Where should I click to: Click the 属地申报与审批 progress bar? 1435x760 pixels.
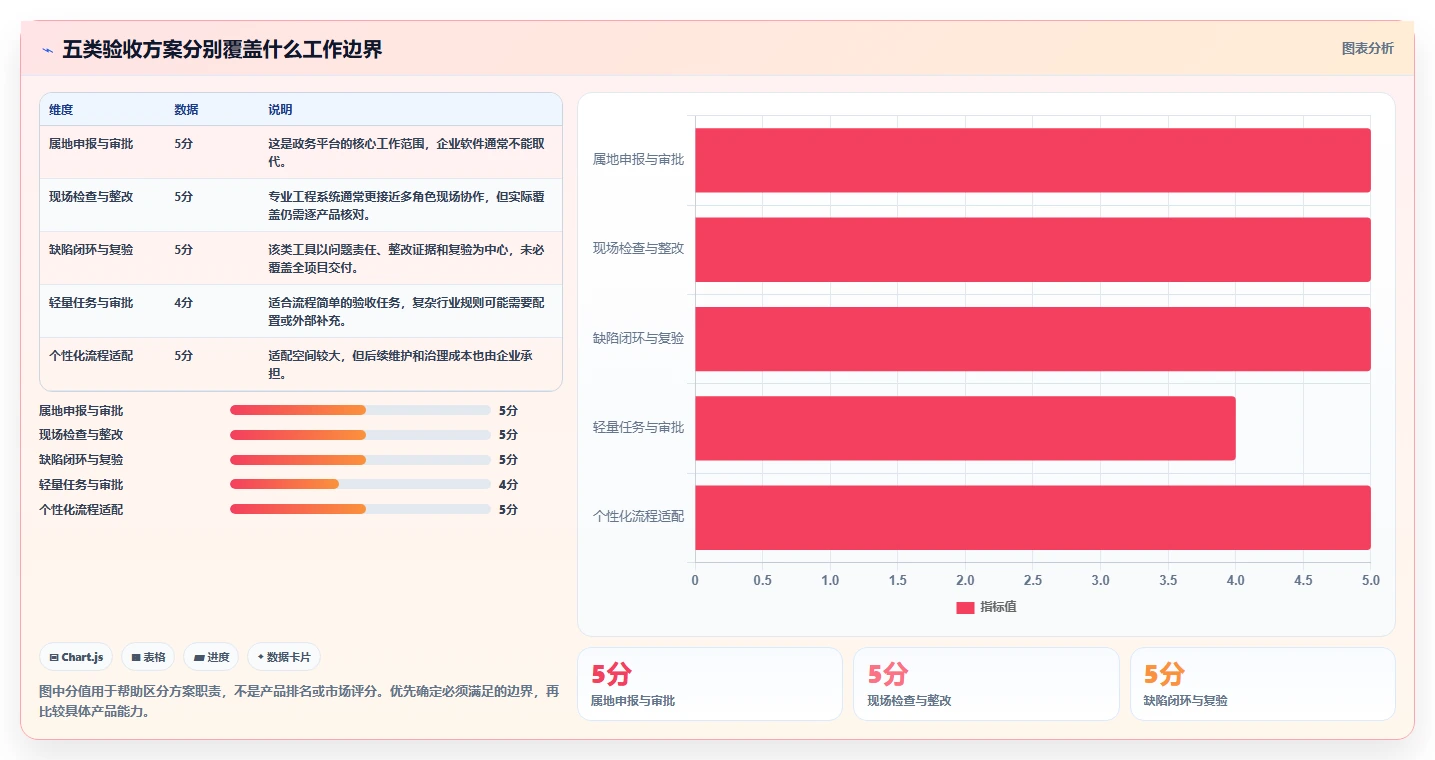[360, 410]
